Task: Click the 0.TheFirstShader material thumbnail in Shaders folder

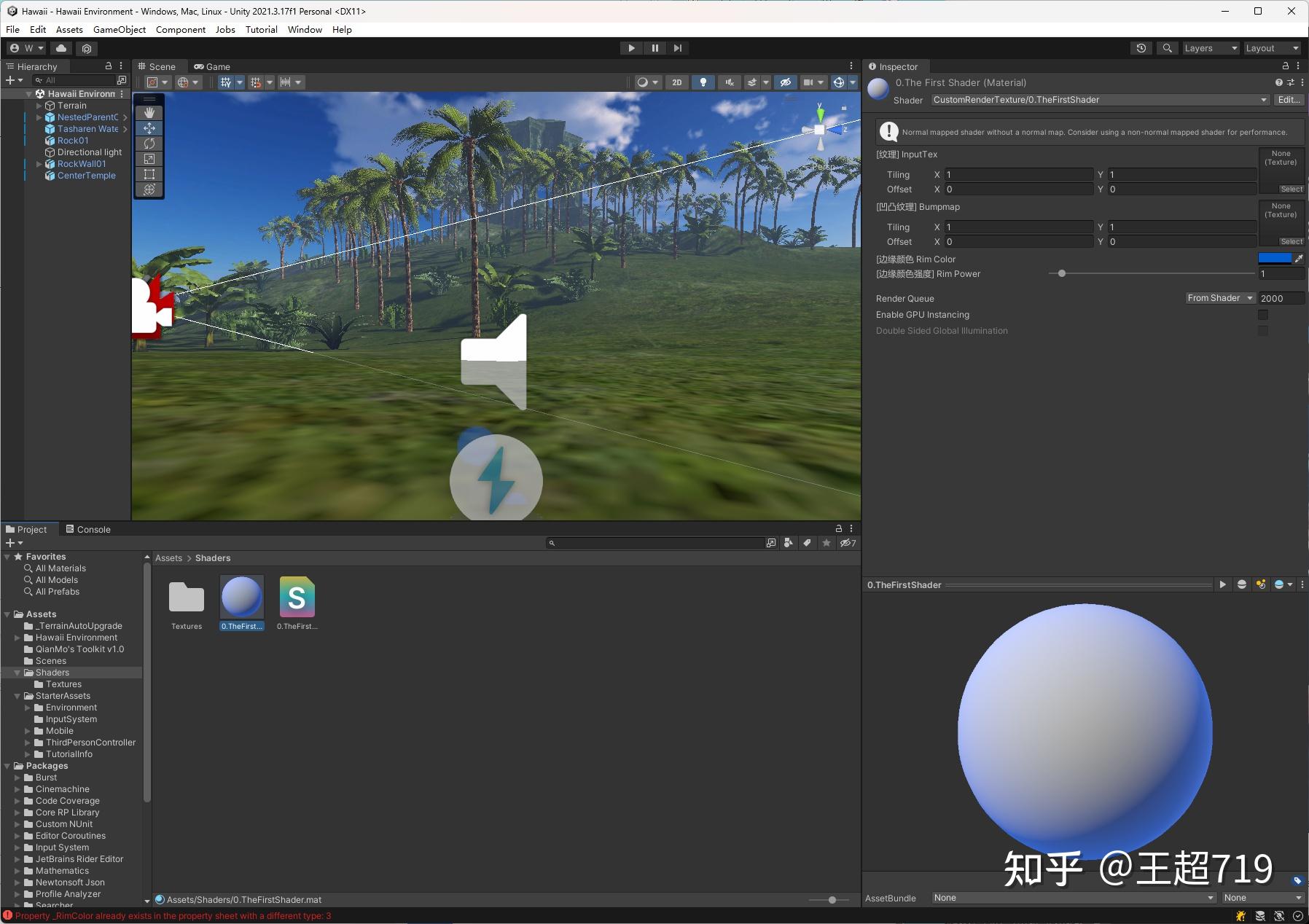Action: [241, 595]
